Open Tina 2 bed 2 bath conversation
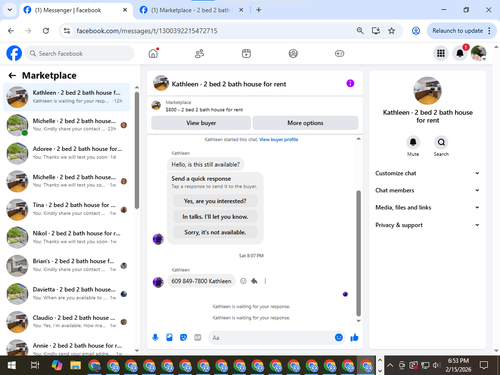The image size is (500, 375). 67,209
